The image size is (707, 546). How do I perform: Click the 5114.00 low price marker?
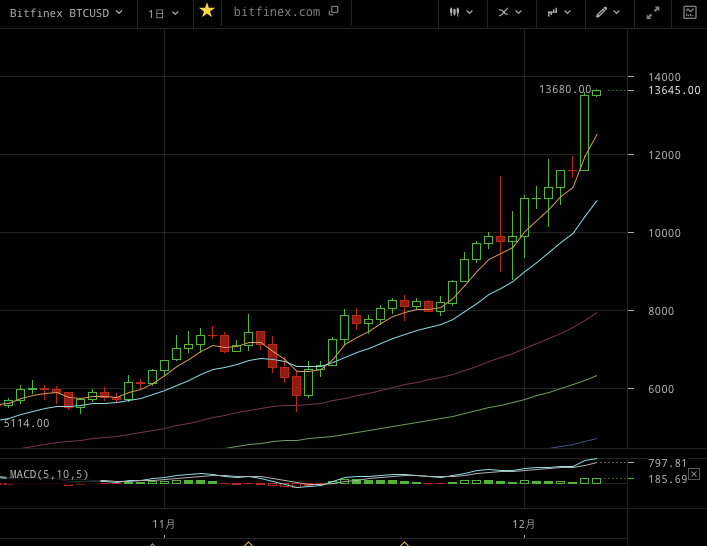27,423
